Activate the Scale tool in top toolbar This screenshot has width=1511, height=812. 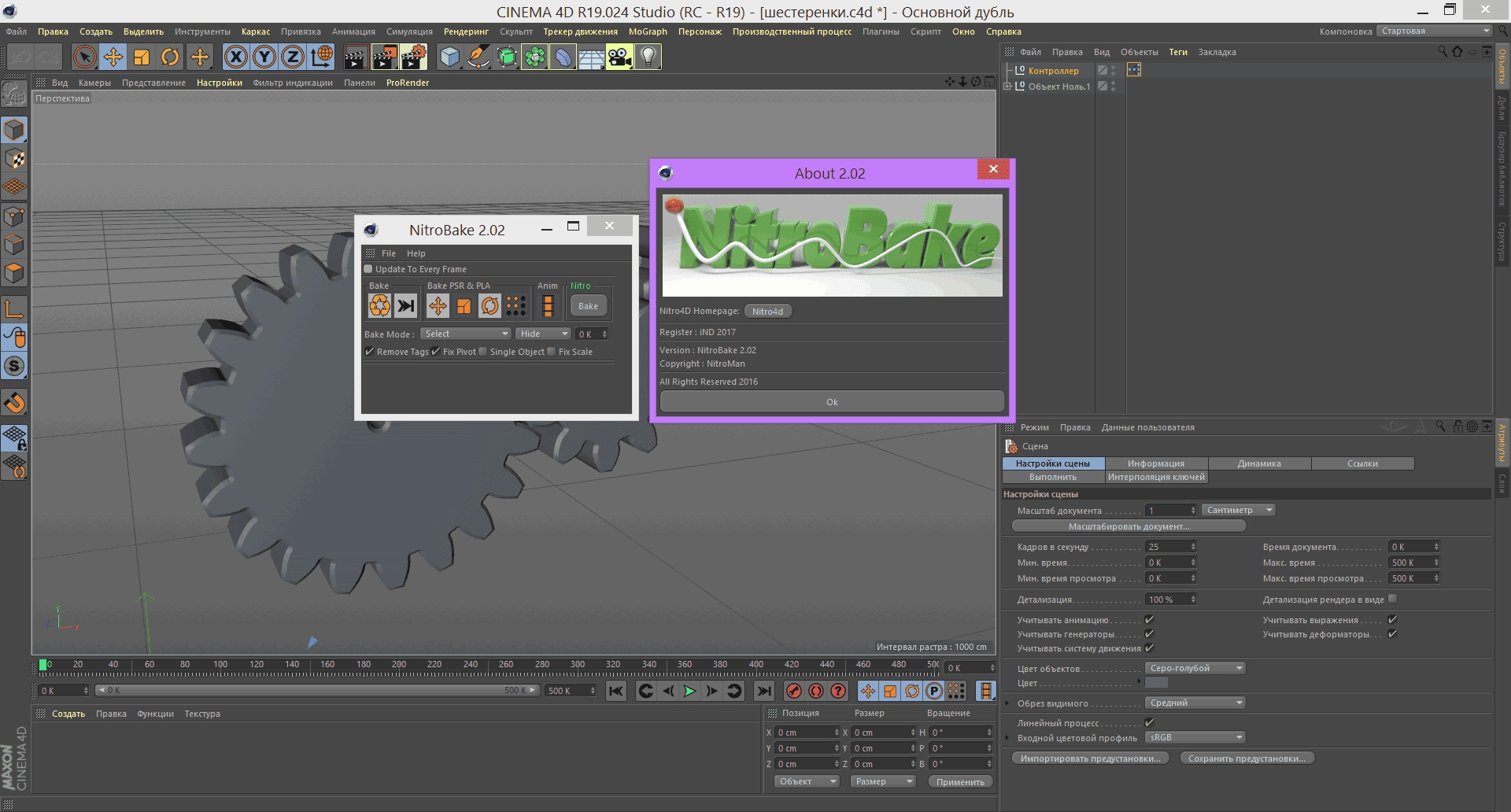[142, 57]
